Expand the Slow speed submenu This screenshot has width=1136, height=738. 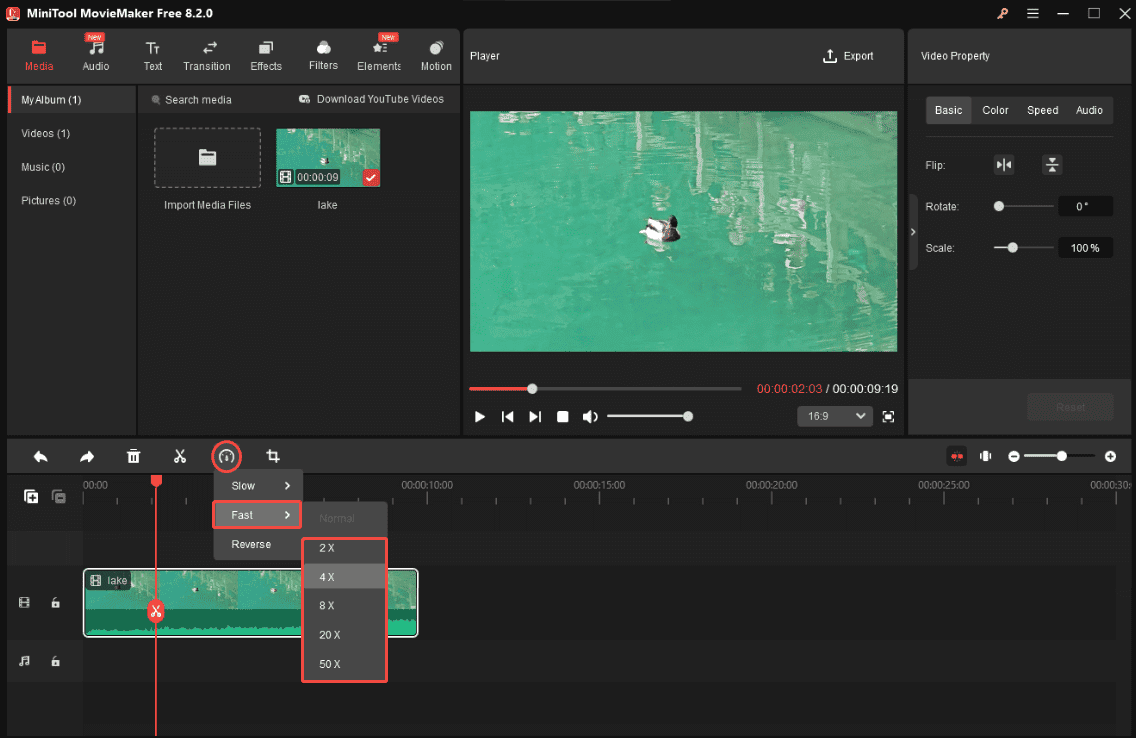point(243,485)
